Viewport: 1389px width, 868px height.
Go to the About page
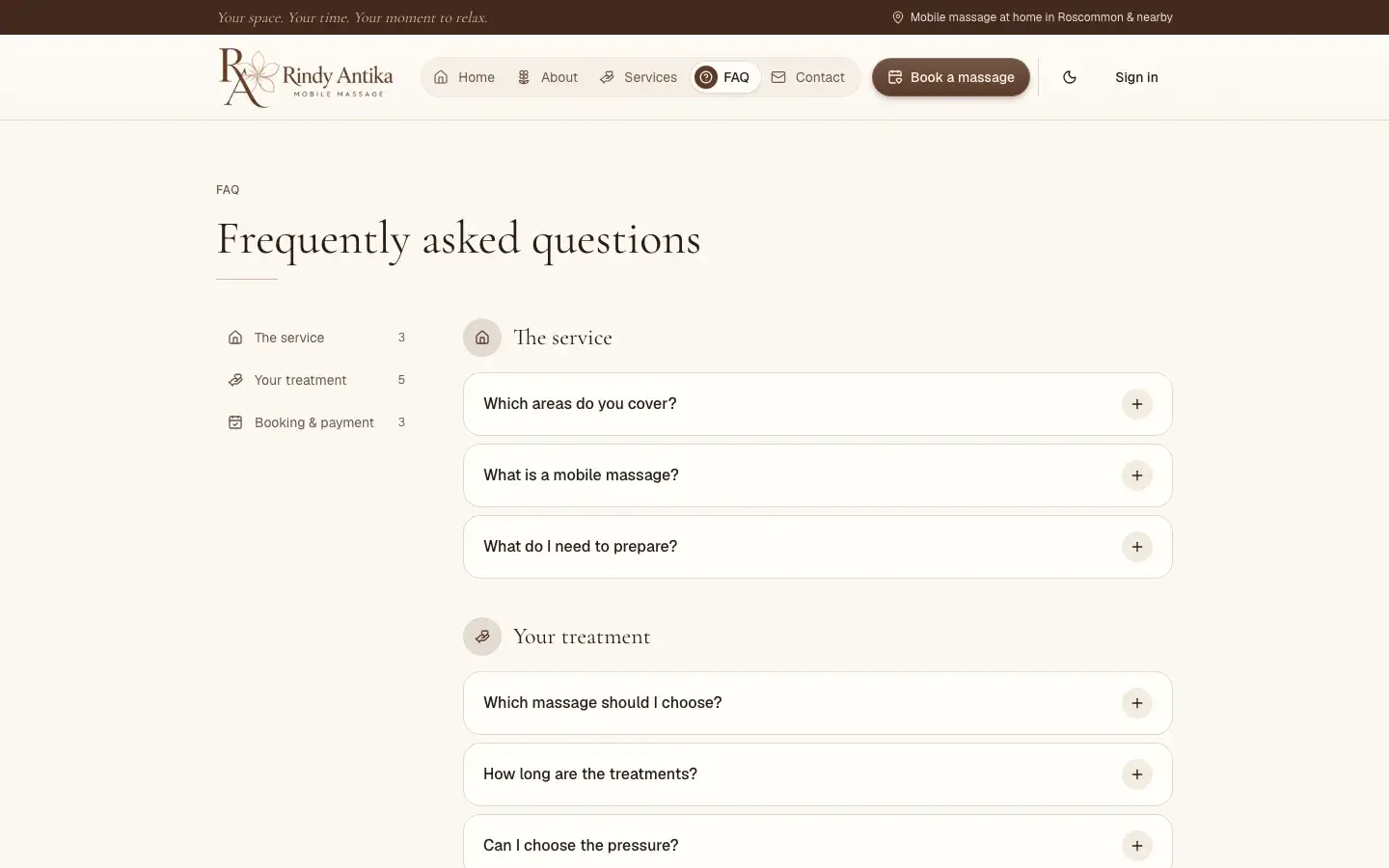click(x=559, y=77)
